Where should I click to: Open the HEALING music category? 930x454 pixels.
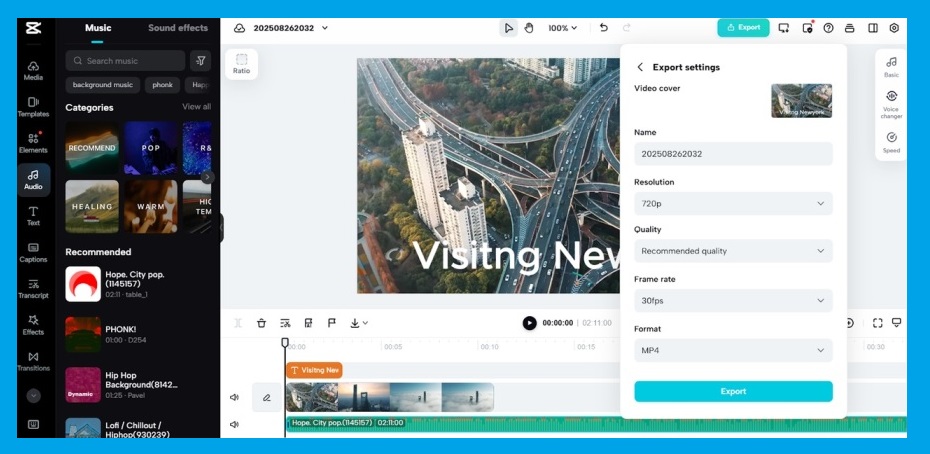point(92,207)
